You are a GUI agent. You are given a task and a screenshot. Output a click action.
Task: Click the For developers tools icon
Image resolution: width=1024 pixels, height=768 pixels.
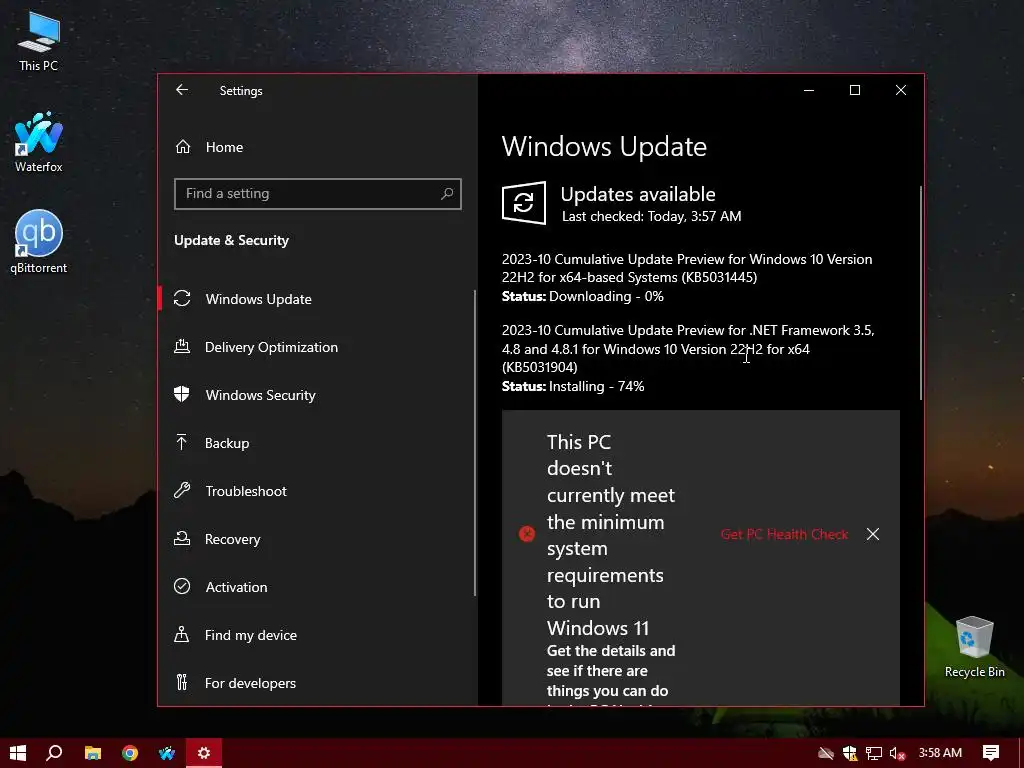click(x=182, y=682)
